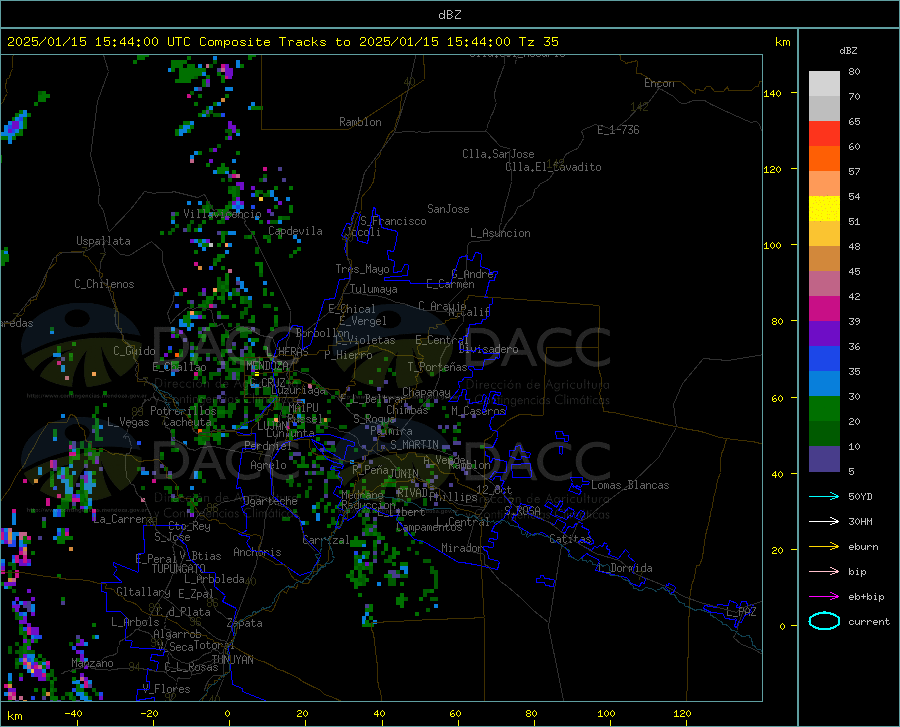
Task: Click the 0 tick on the vertical km axis
Action: coord(782,626)
